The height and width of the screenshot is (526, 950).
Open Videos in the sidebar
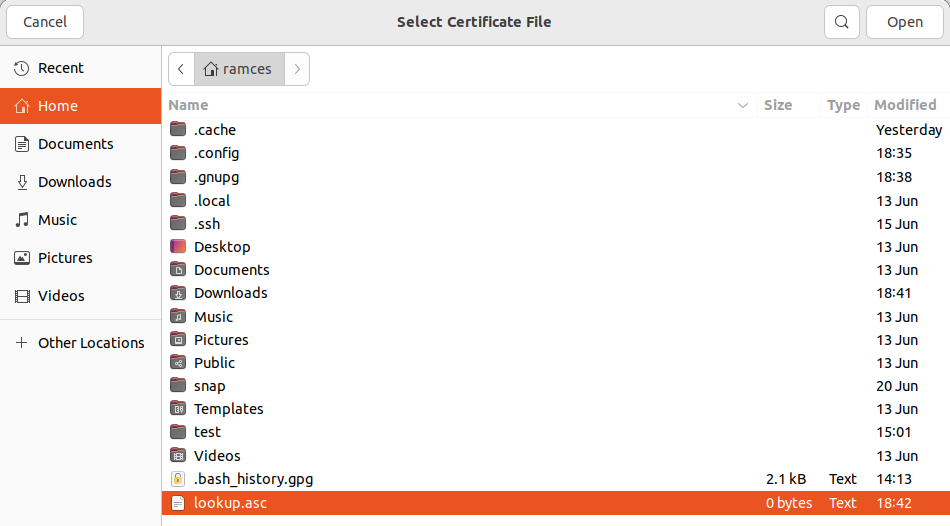coord(81,296)
